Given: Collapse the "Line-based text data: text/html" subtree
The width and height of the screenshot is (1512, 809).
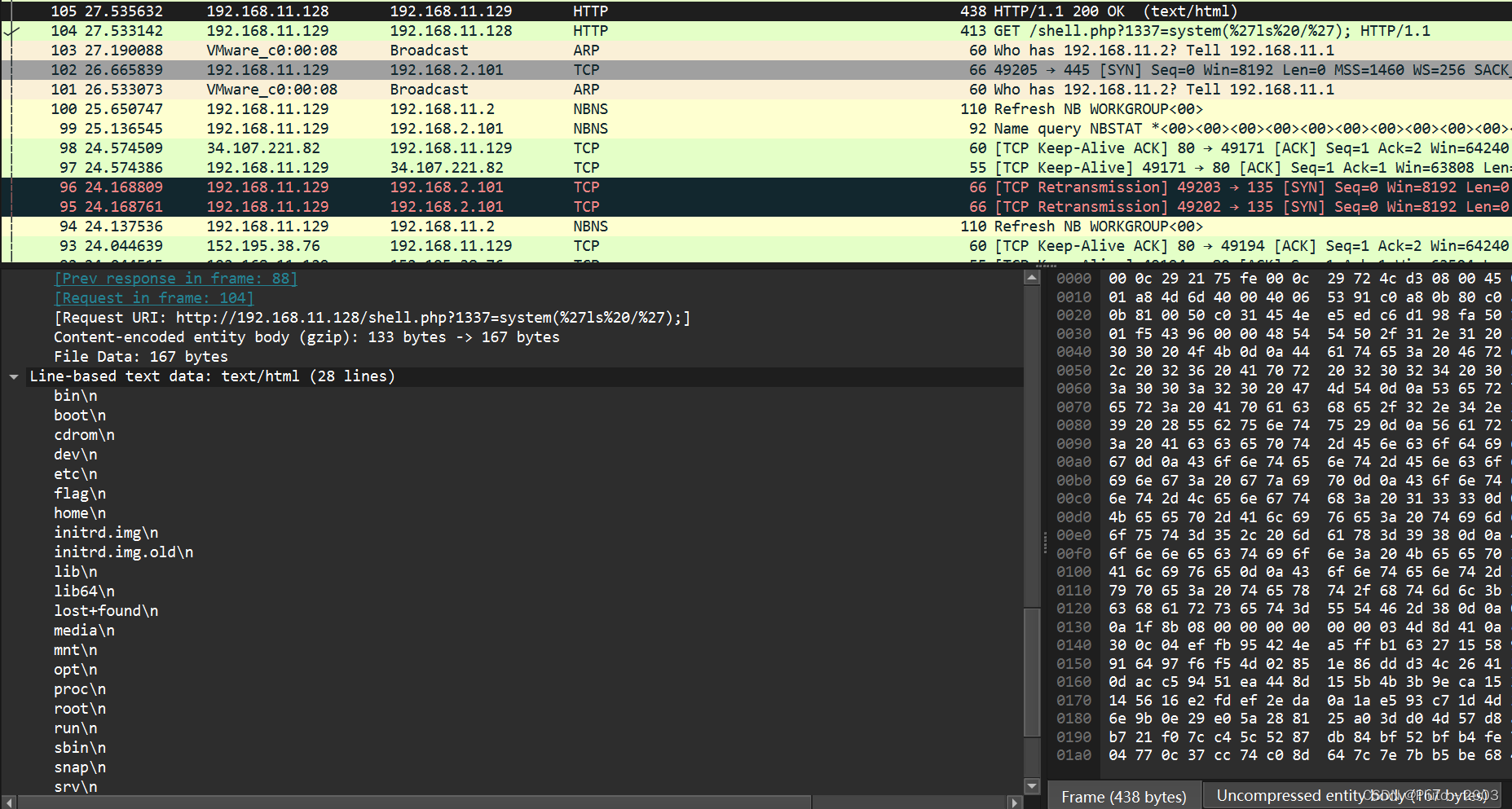Looking at the screenshot, I should coord(14,376).
